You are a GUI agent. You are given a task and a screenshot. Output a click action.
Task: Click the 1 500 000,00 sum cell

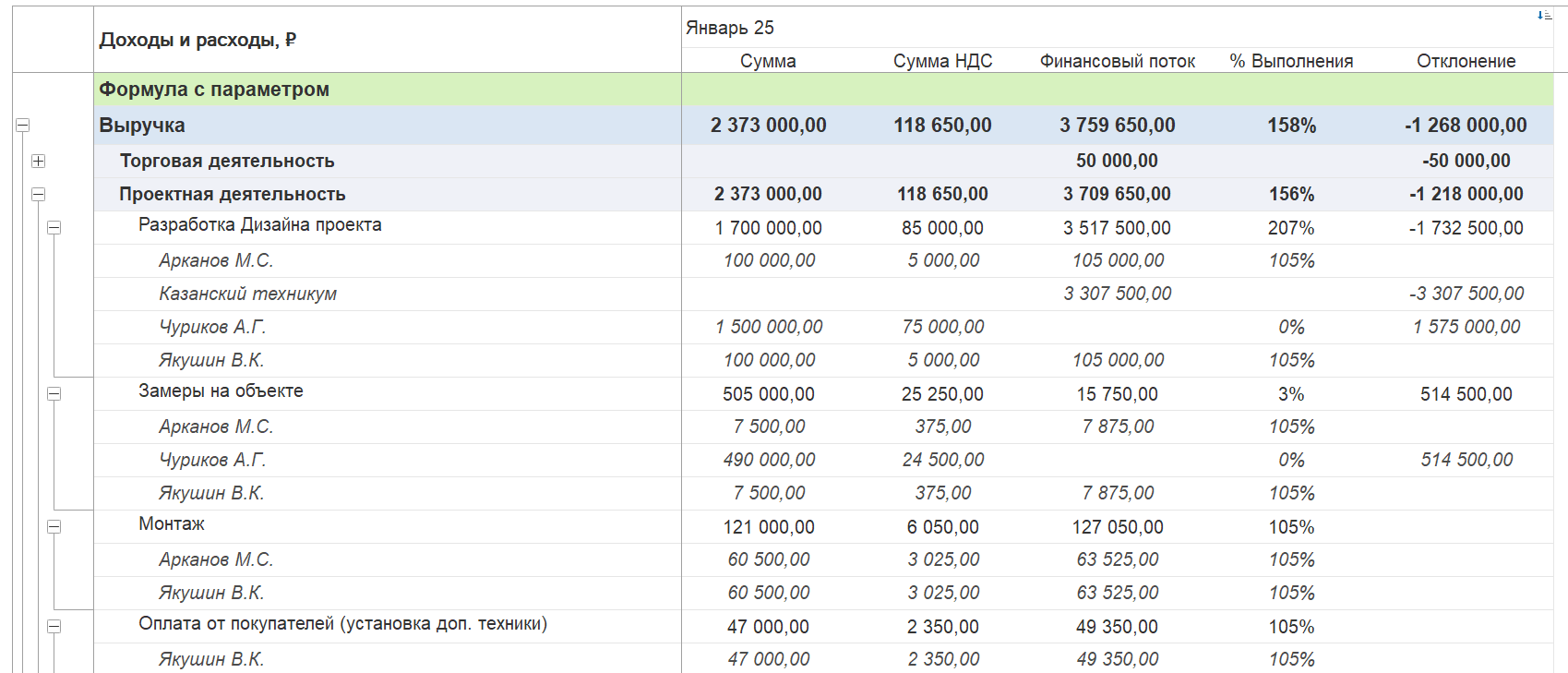tap(769, 327)
